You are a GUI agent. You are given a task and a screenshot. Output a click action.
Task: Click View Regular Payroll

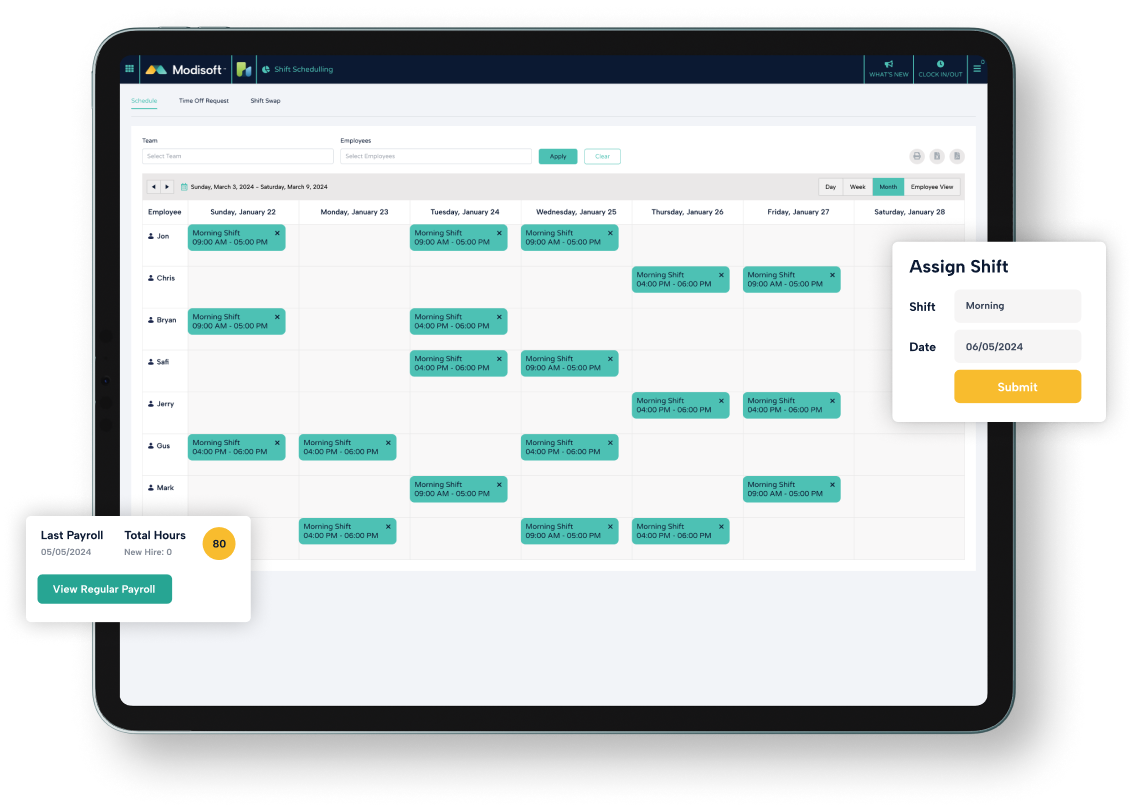pos(104,589)
